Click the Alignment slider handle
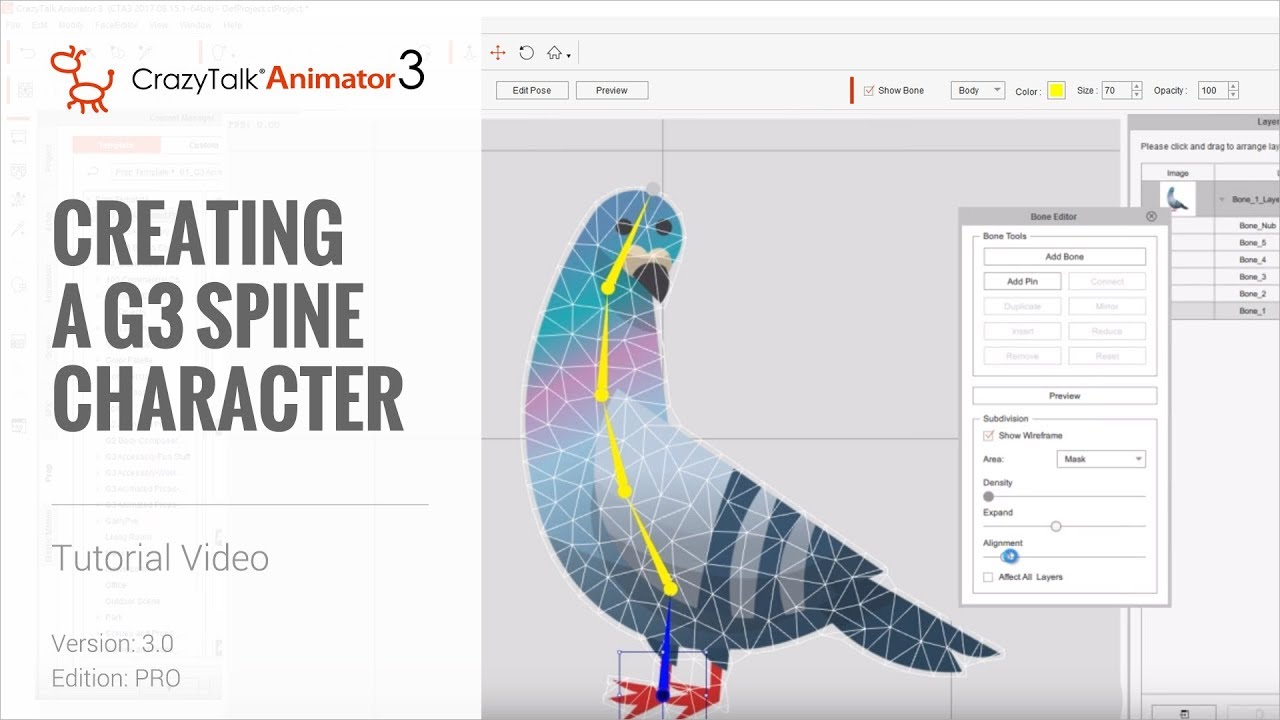This screenshot has height=720, width=1280. [x=1010, y=556]
